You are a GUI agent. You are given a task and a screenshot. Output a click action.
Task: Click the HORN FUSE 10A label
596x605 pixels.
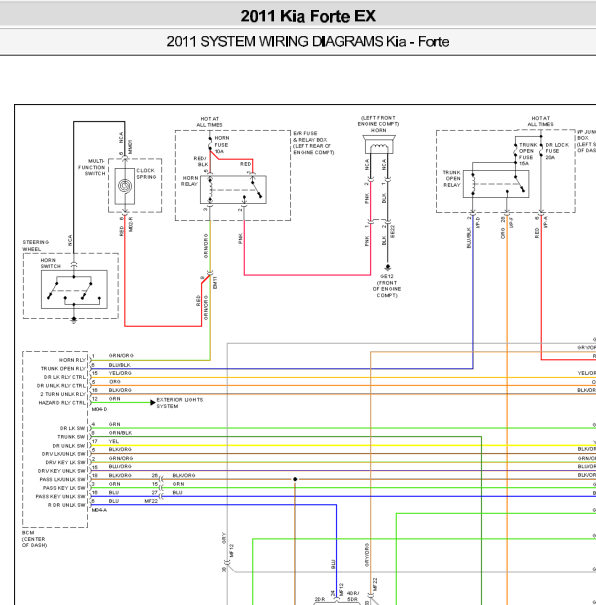point(221,145)
